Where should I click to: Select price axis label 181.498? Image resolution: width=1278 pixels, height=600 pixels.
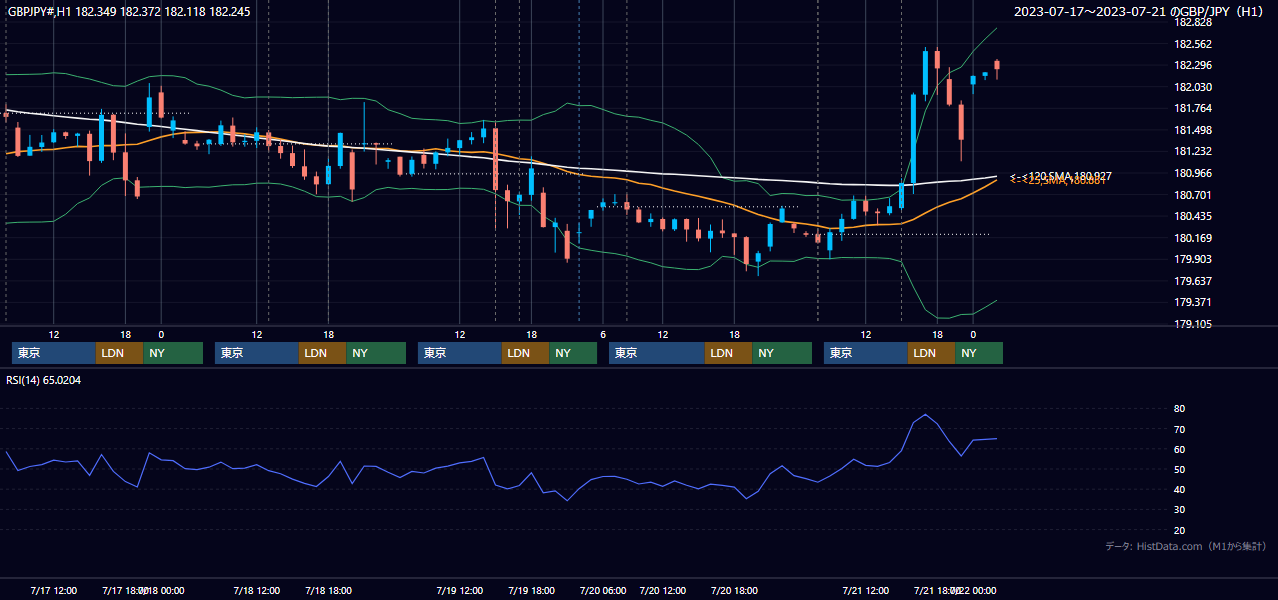[x=1194, y=130]
